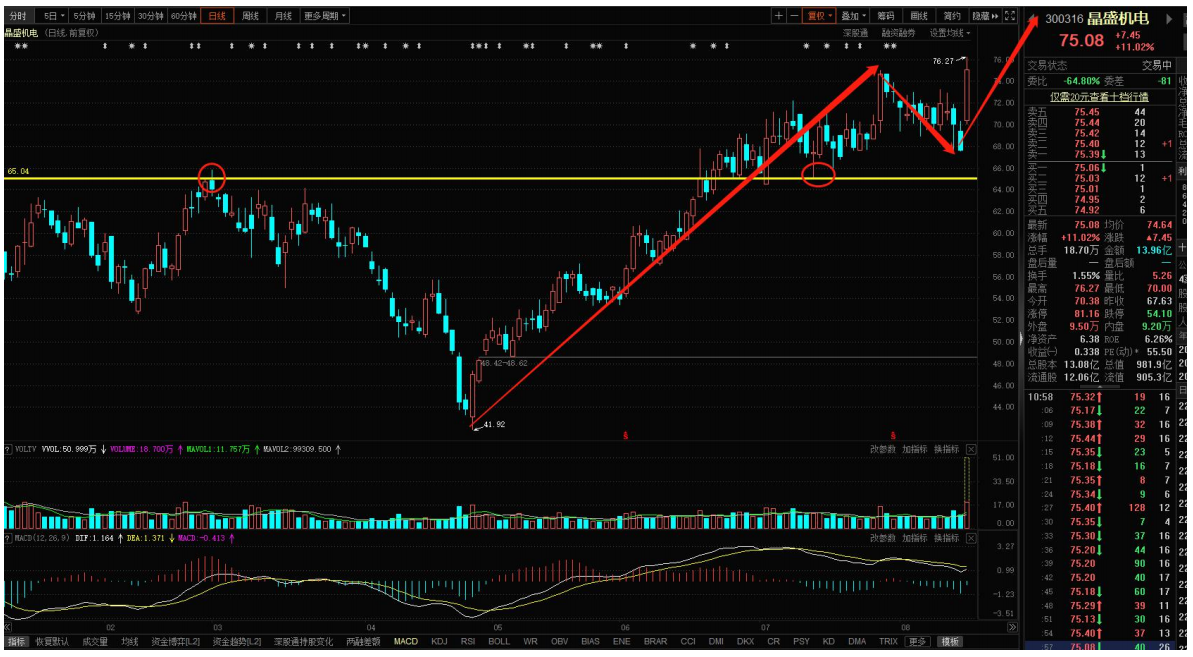This screenshot has height=657, width=1193.
Task: Click 融资融券 link
Action: click(x=899, y=33)
